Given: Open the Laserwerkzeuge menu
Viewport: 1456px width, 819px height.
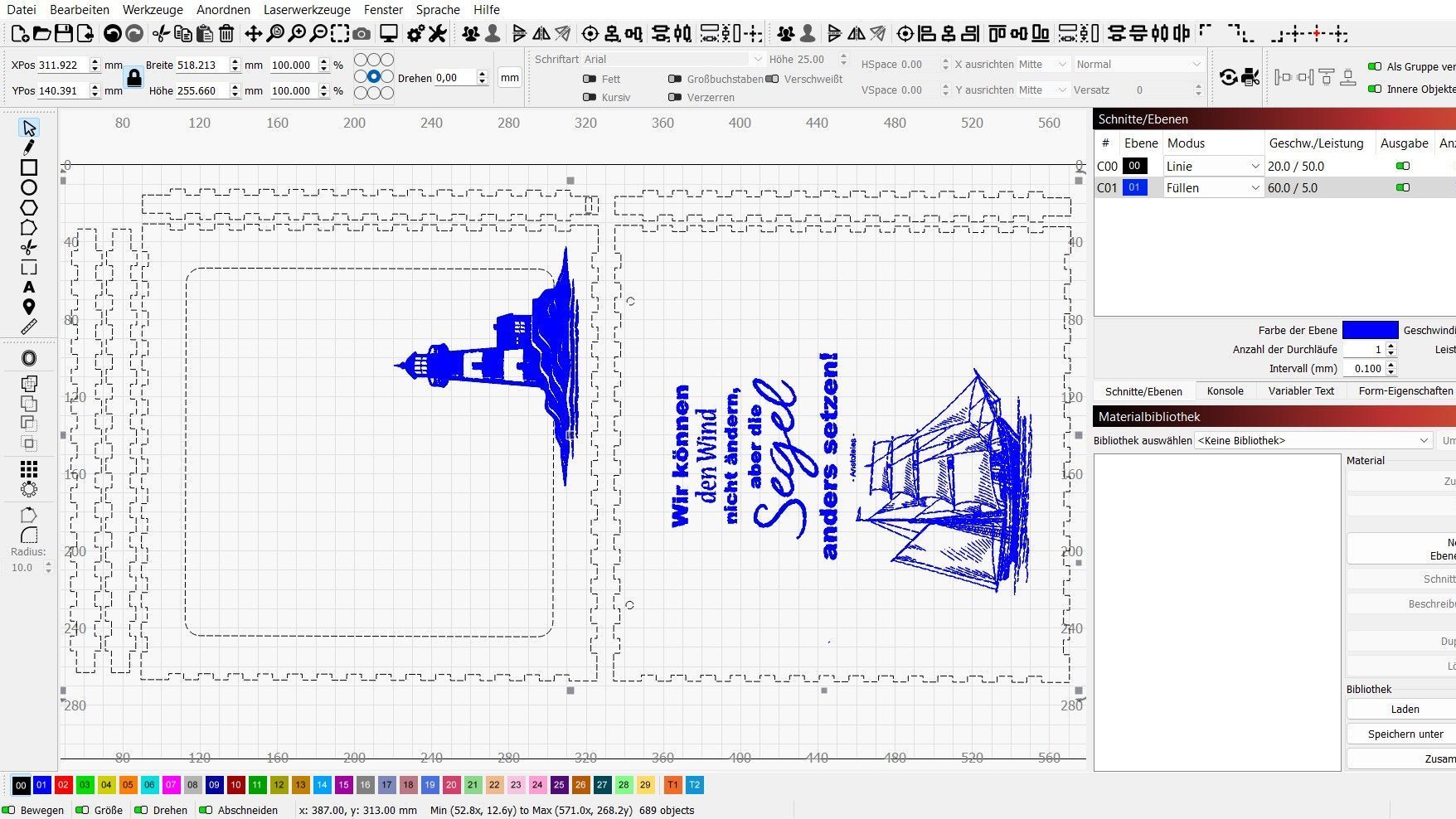Looking at the screenshot, I should tap(307, 10).
